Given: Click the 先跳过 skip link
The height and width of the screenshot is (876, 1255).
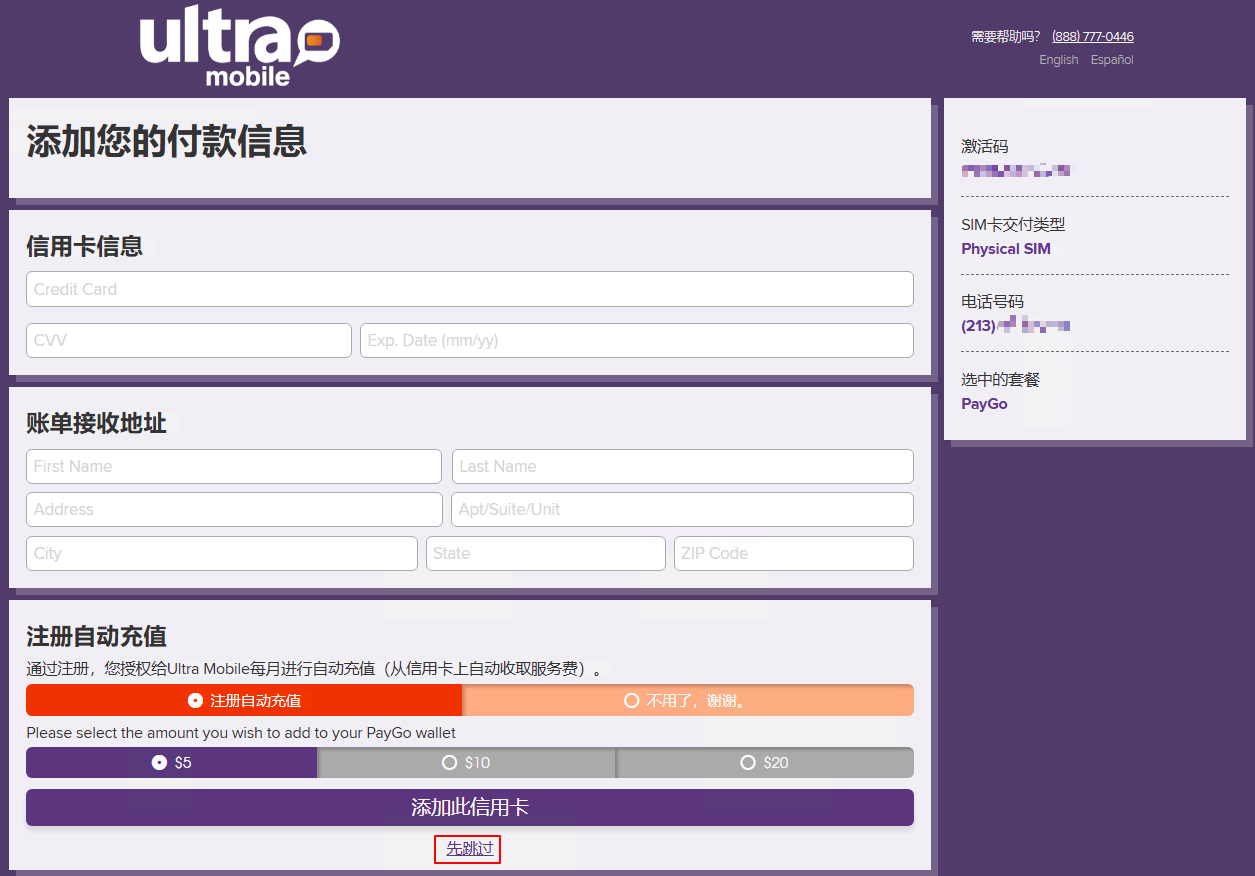Looking at the screenshot, I should 469,849.
